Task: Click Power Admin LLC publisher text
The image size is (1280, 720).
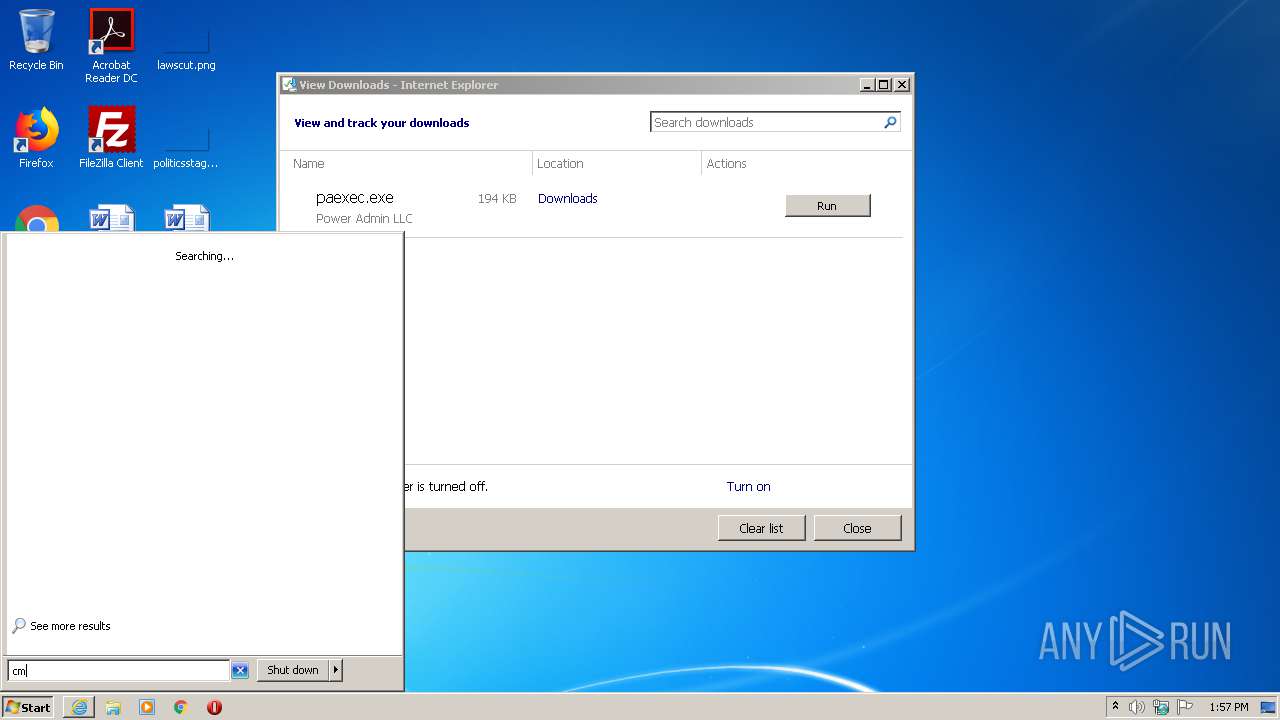Action: (x=364, y=218)
